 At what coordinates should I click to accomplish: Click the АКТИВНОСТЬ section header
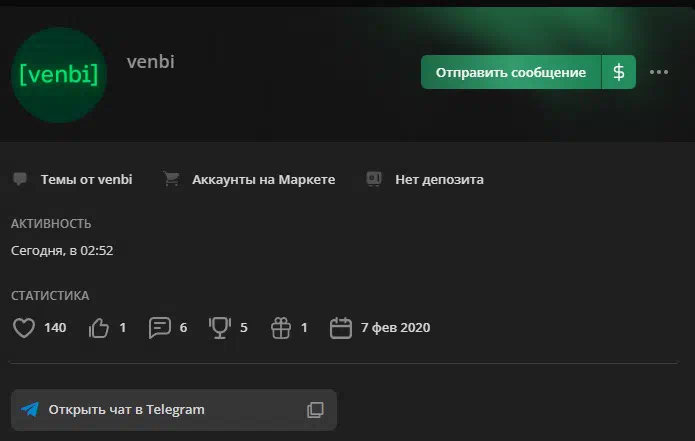point(51,224)
